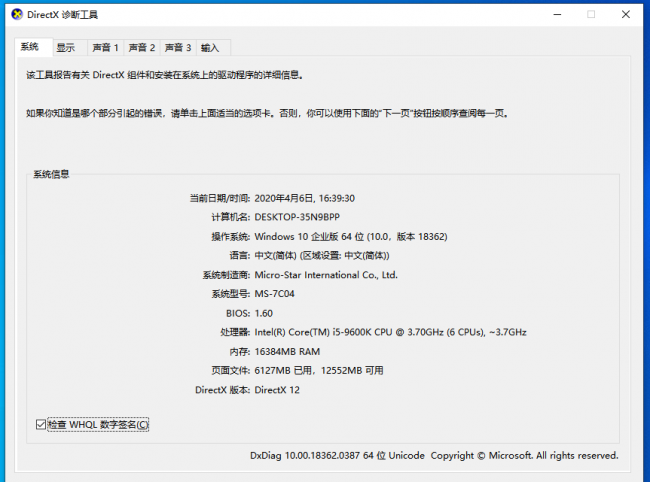Click manufacturer Micro-Star International Co., Ltd.

326,275
